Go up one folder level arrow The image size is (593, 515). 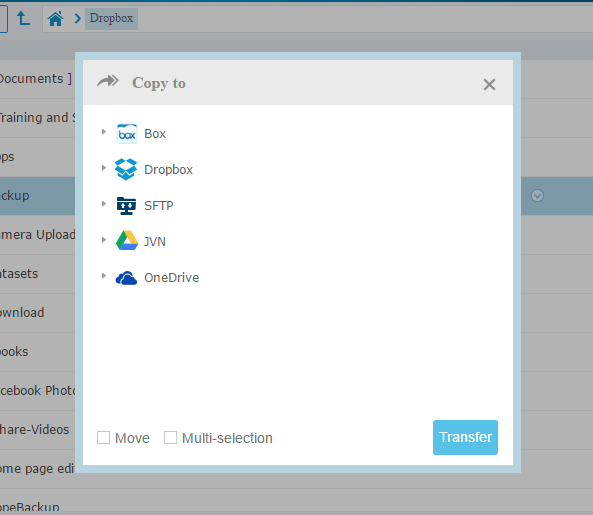coord(23,18)
